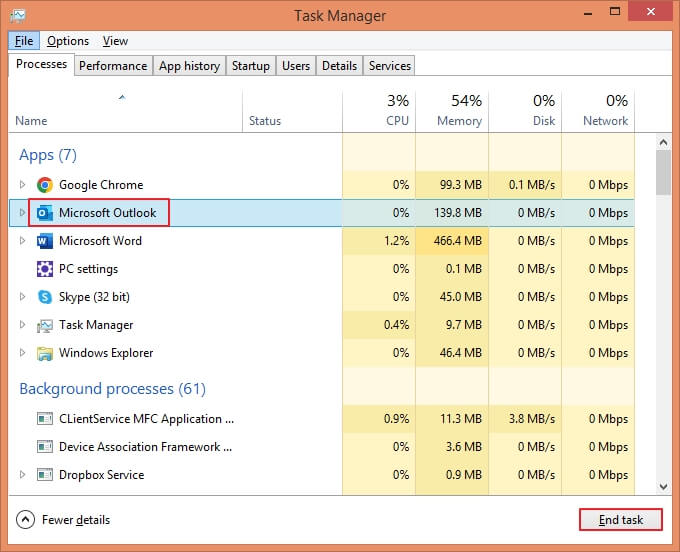Click the 99.3 MB memory value
680x552 pixels.
point(461,185)
